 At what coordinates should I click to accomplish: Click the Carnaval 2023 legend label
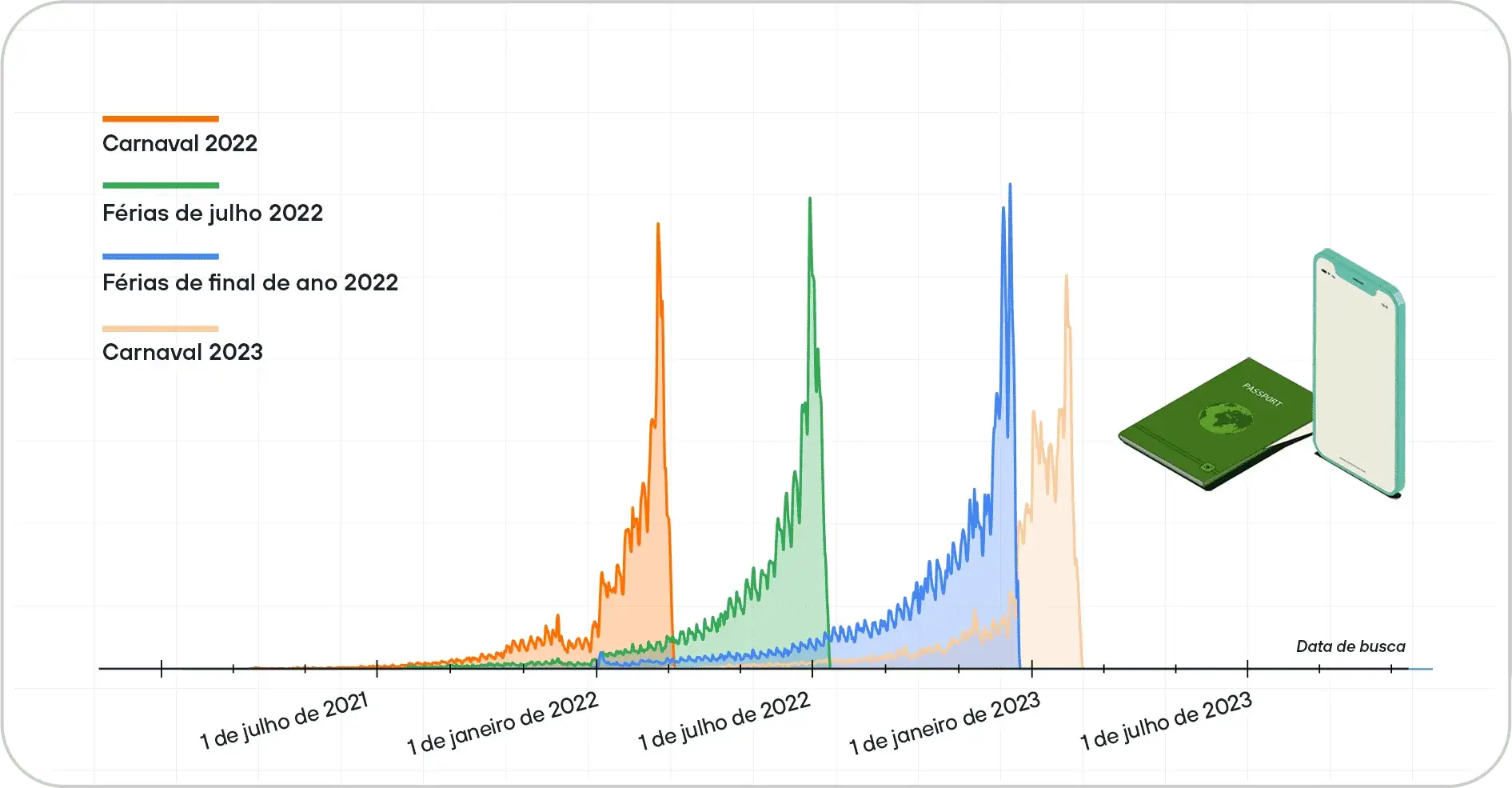click(x=182, y=352)
